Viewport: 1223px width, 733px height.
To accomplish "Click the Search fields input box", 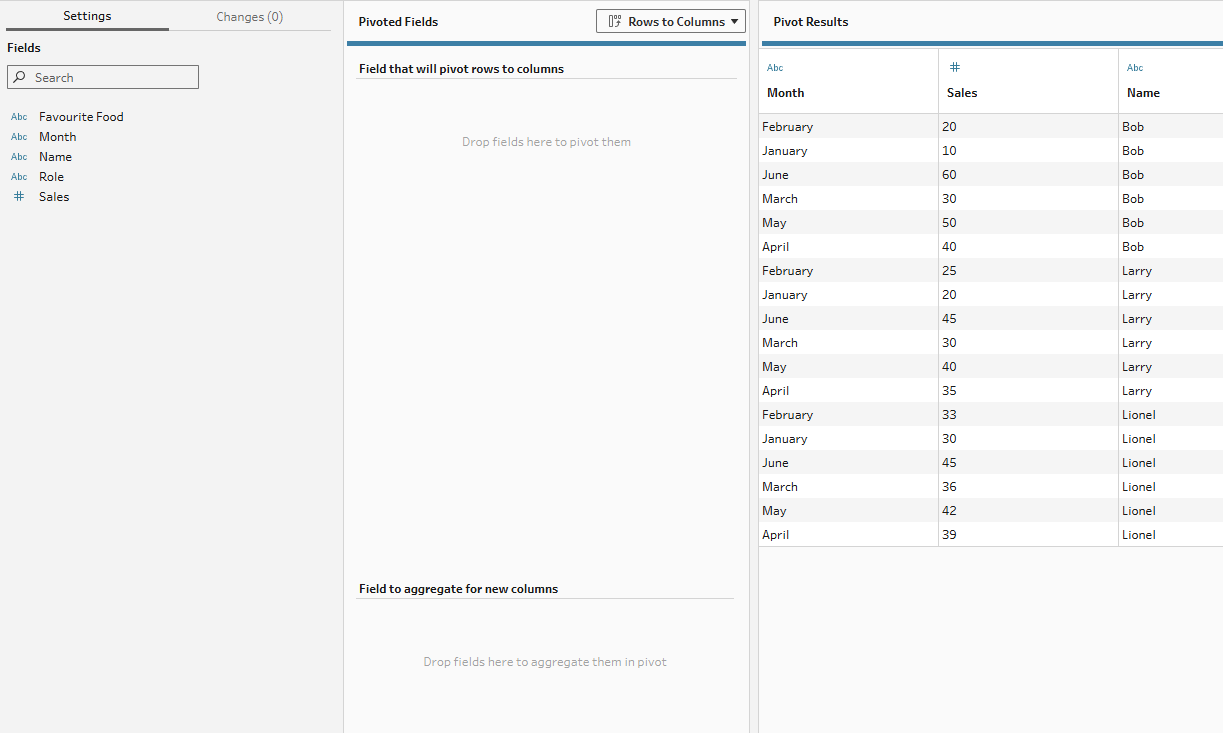I will point(103,77).
